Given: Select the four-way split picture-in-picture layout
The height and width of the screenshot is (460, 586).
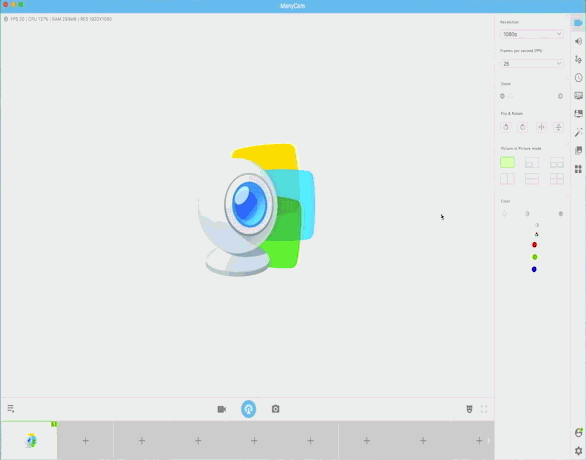Looking at the screenshot, I should click(x=557, y=179).
